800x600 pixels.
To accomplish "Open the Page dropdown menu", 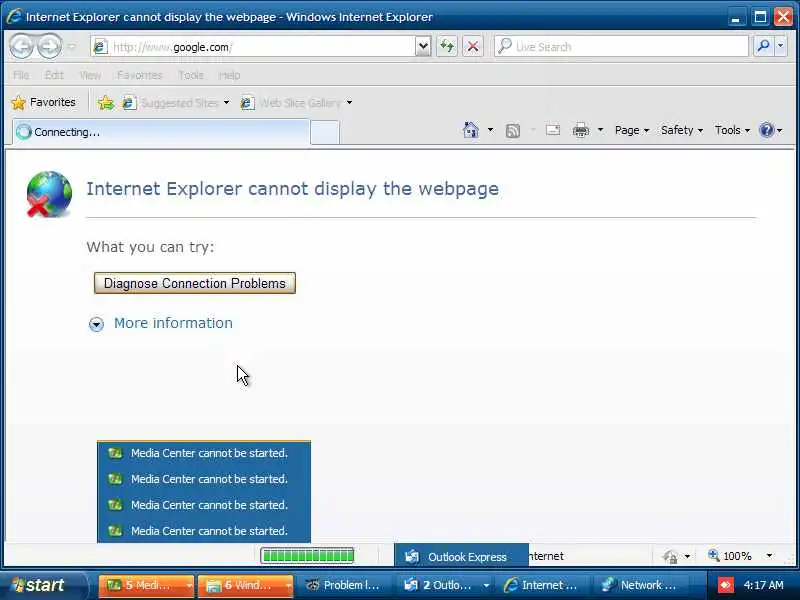I will pos(632,130).
